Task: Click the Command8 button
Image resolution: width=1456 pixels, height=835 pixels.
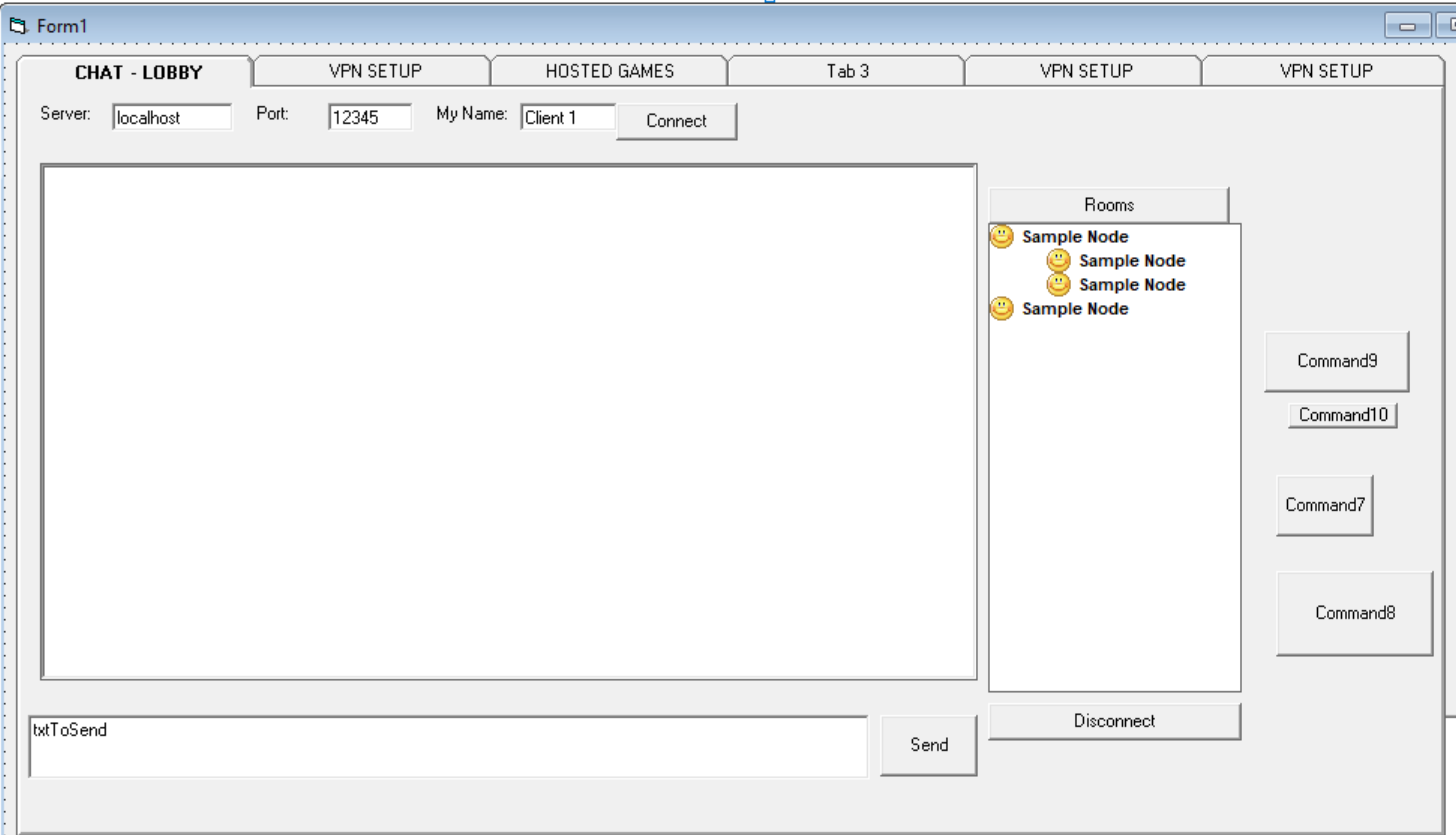Action: (x=1353, y=612)
